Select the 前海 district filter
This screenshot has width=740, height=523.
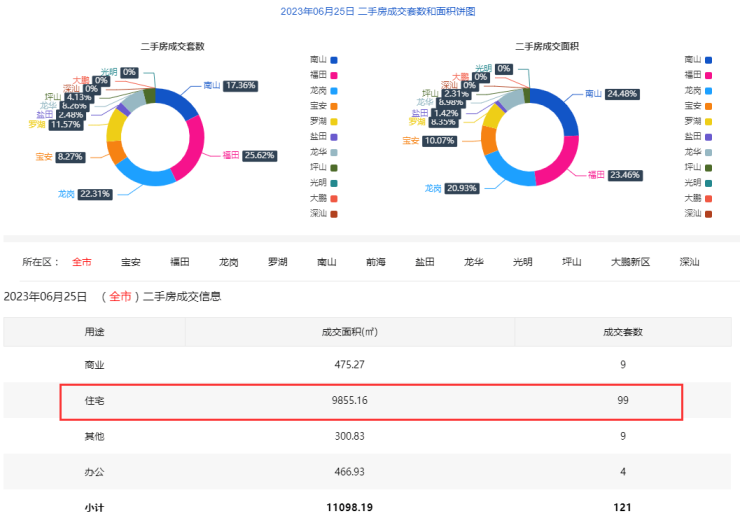tap(375, 262)
